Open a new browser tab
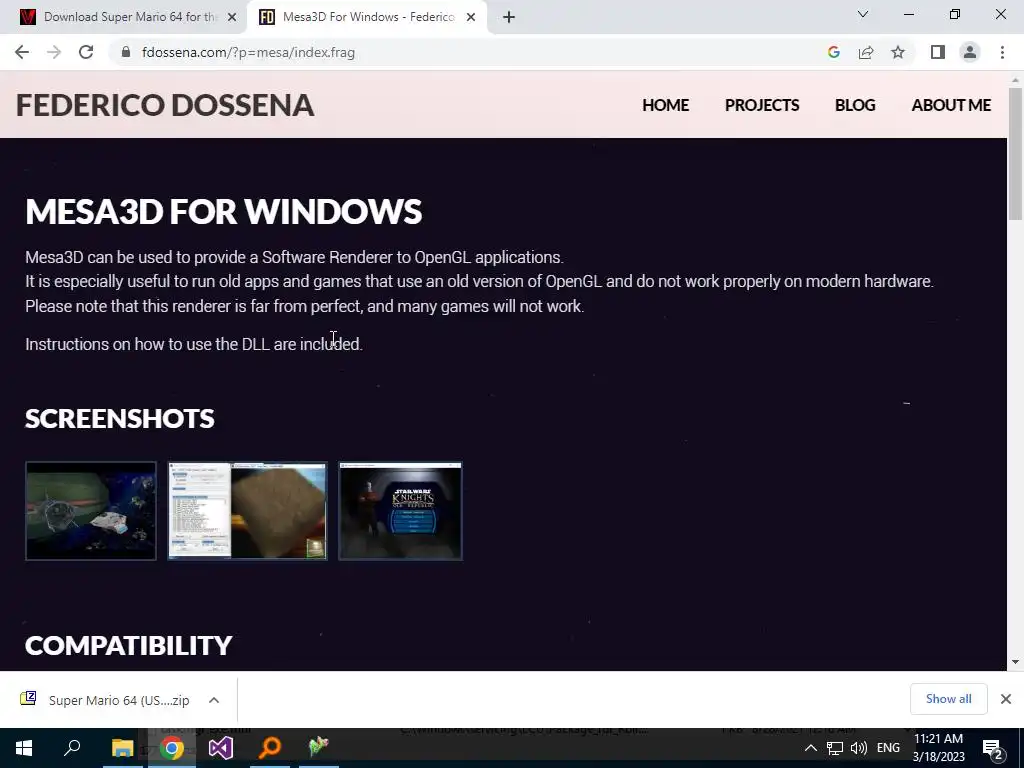 tap(509, 17)
